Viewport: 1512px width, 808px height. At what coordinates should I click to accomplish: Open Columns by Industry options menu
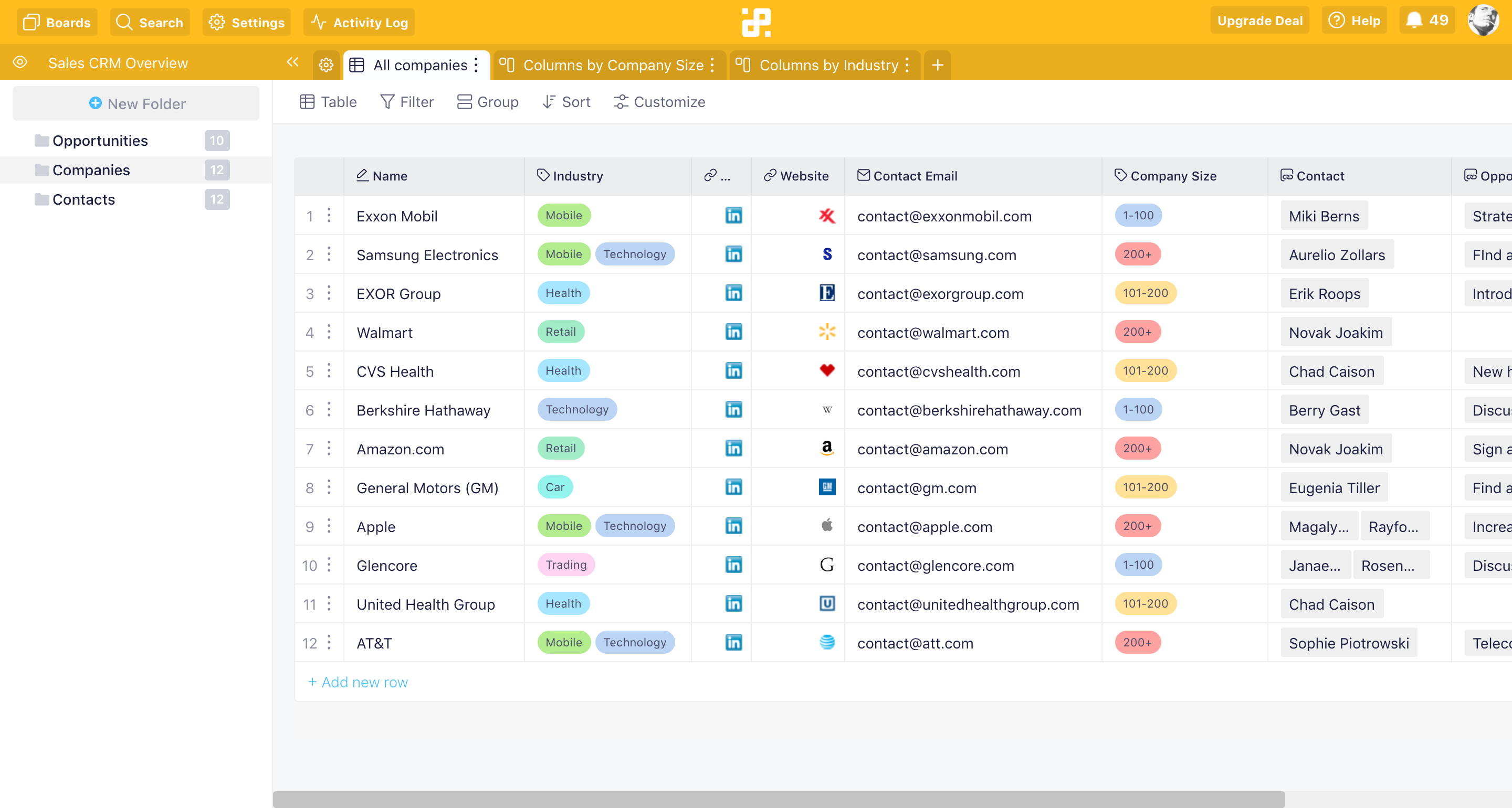pyautogui.click(x=907, y=65)
